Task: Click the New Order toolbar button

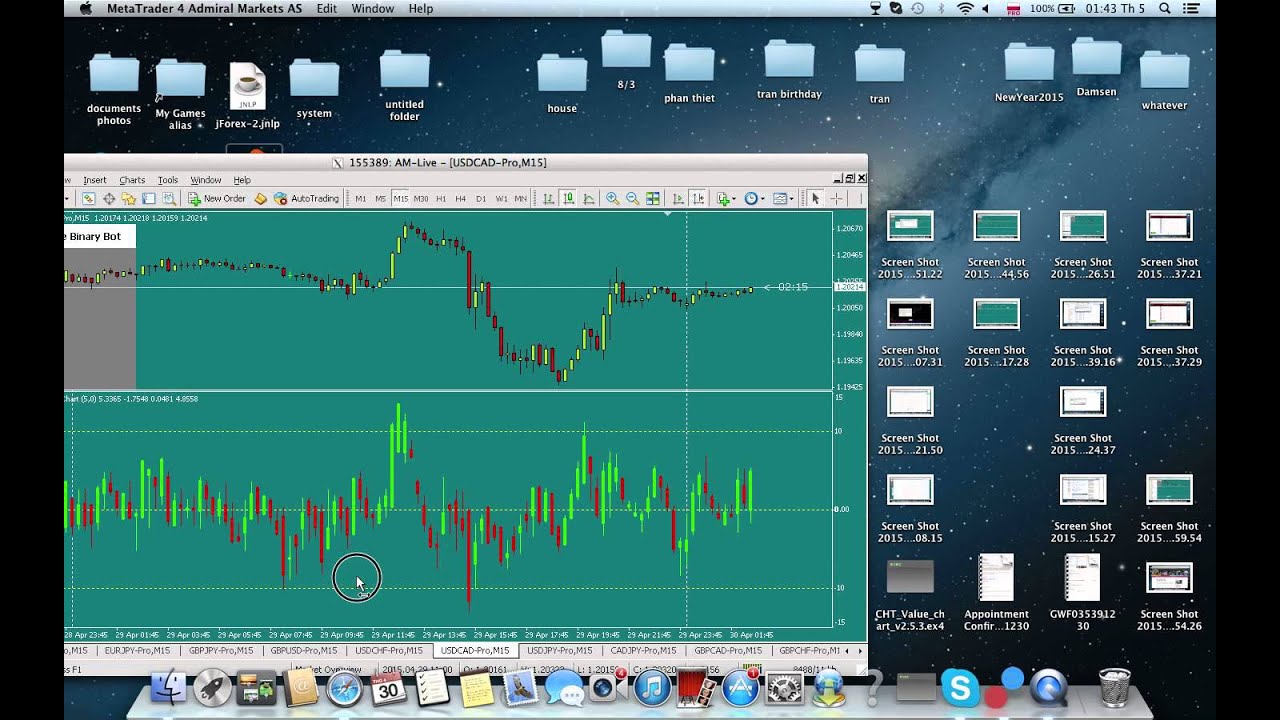Action: tap(217, 199)
